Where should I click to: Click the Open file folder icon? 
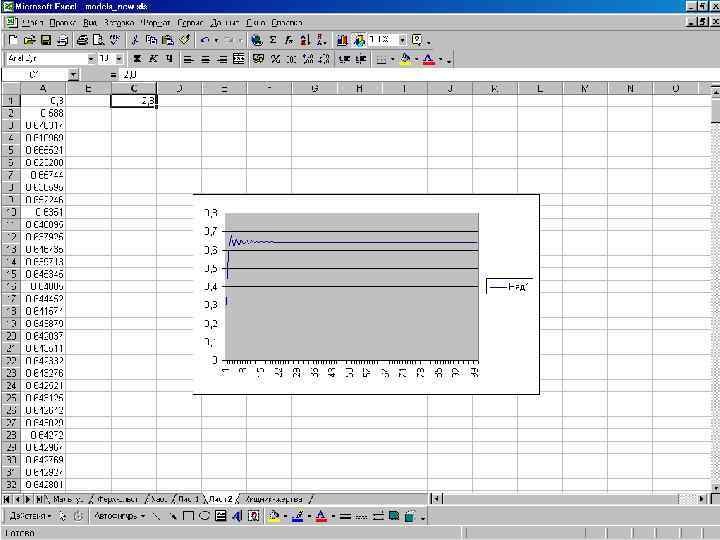pyautogui.click(x=29, y=40)
